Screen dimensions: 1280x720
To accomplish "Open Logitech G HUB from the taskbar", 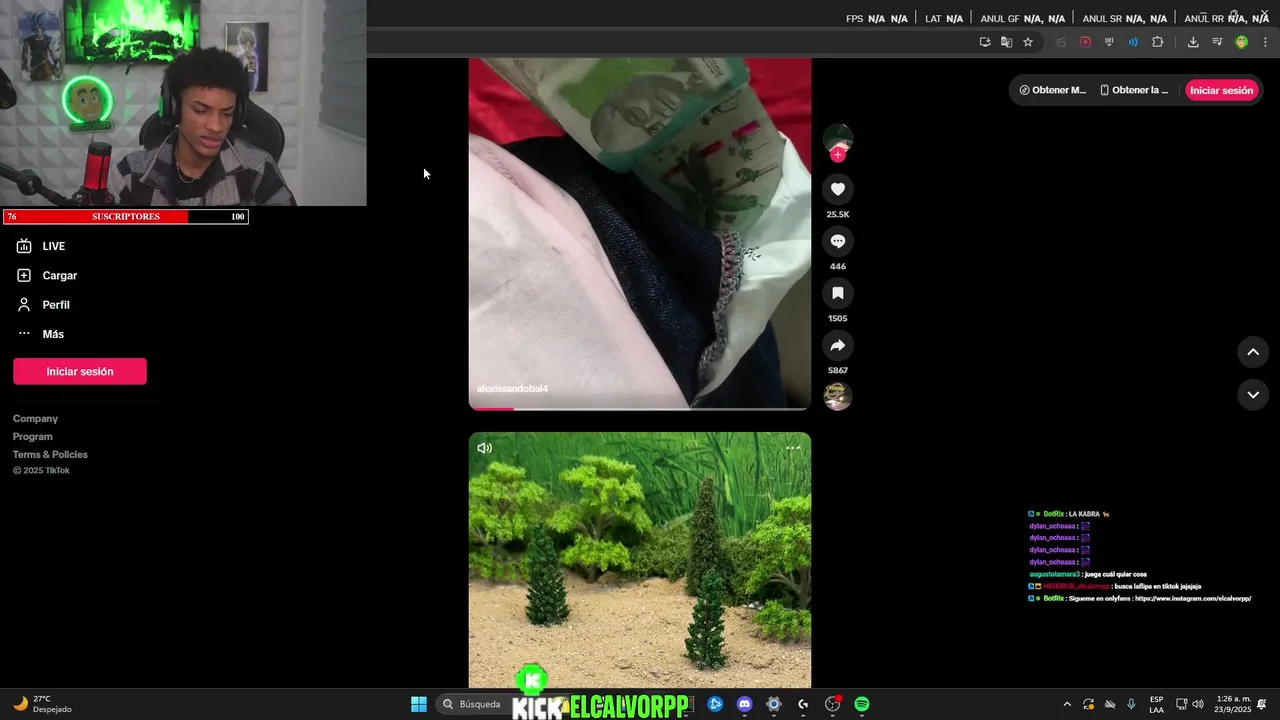I will 803,704.
